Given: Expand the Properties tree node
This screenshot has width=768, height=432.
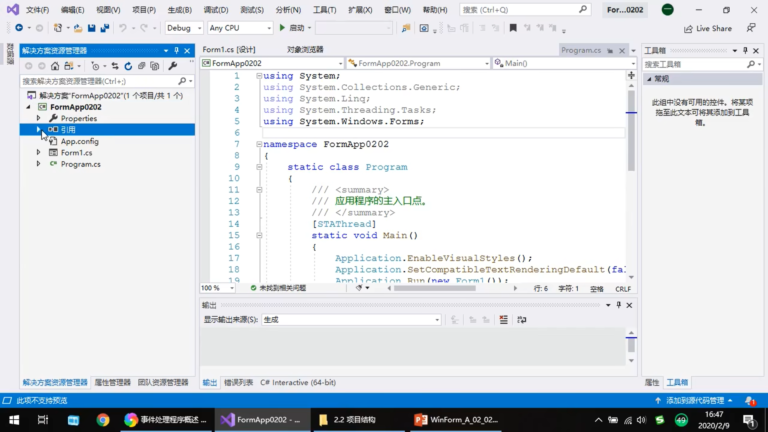Looking at the screenshot, I should 38,118.
